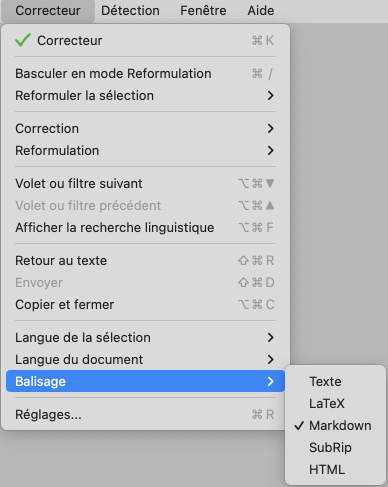Choose LaTeX markup format
The width and height of the screenshot is (388, 487).
336,404
